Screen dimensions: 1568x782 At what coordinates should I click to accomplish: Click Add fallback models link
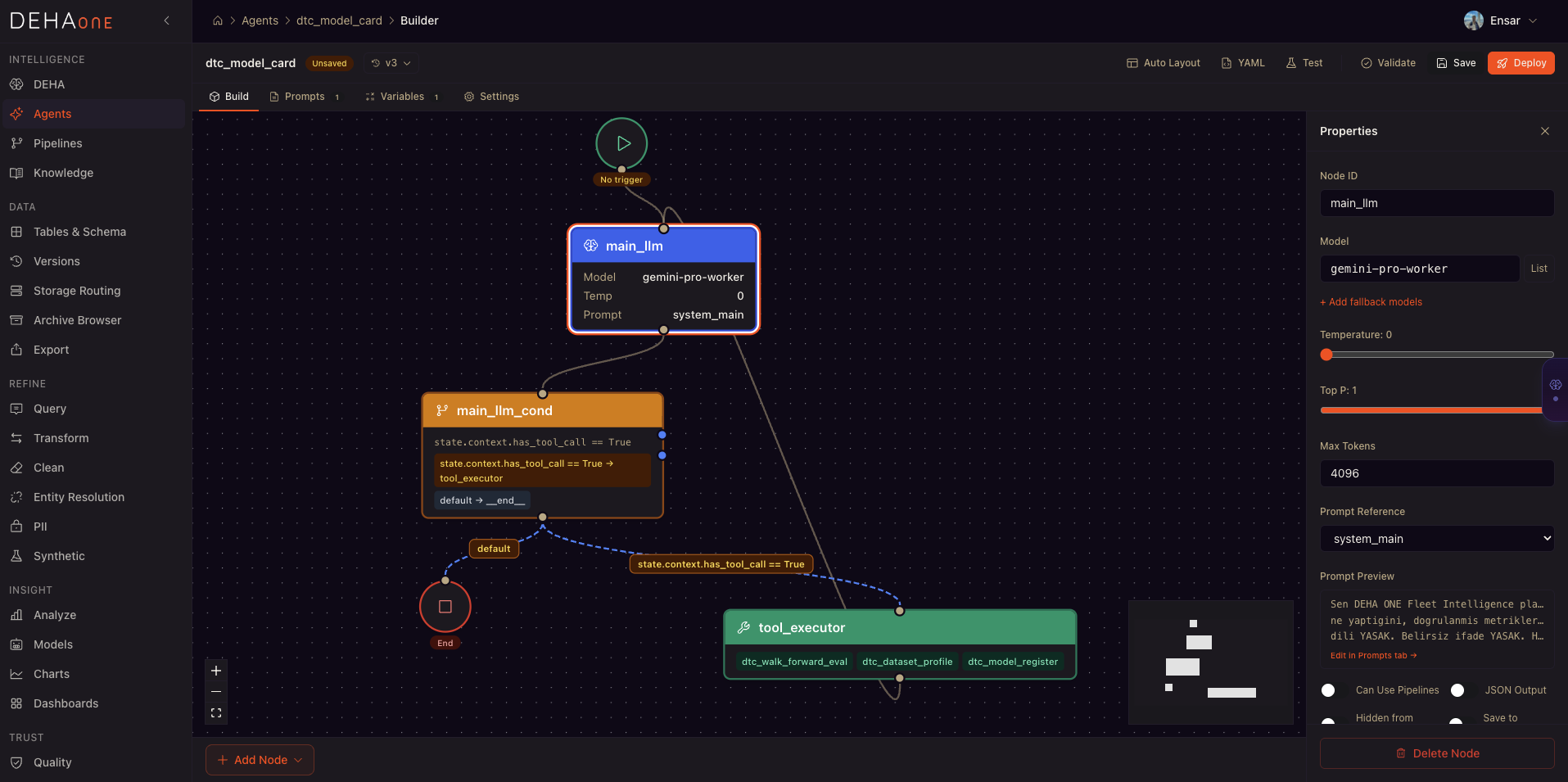(x=1371, y=302)
